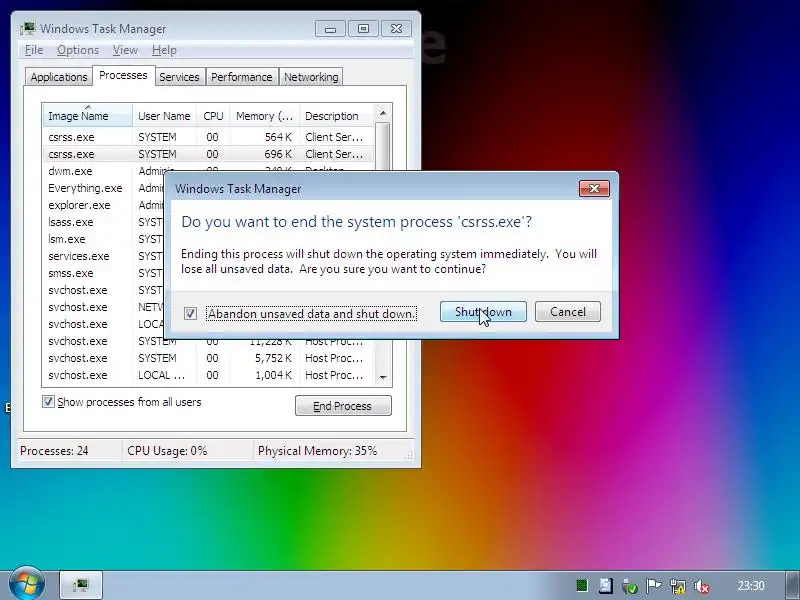Minimize the Task Manager window

(x=330, y=29)
